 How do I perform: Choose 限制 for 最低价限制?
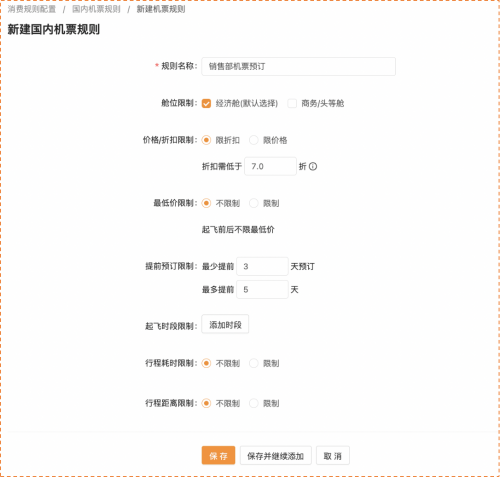click(x=254, y=203)
